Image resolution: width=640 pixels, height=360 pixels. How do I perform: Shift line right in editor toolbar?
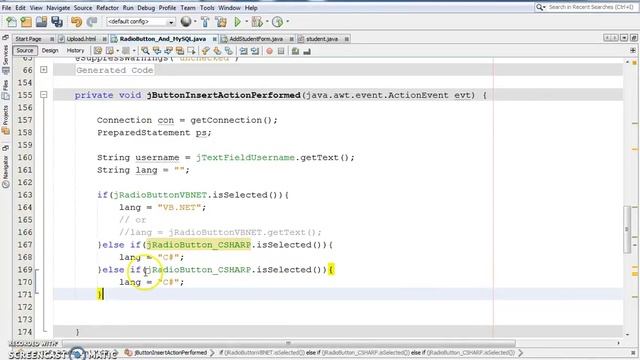pyautogui.click(x=255, y=51)
